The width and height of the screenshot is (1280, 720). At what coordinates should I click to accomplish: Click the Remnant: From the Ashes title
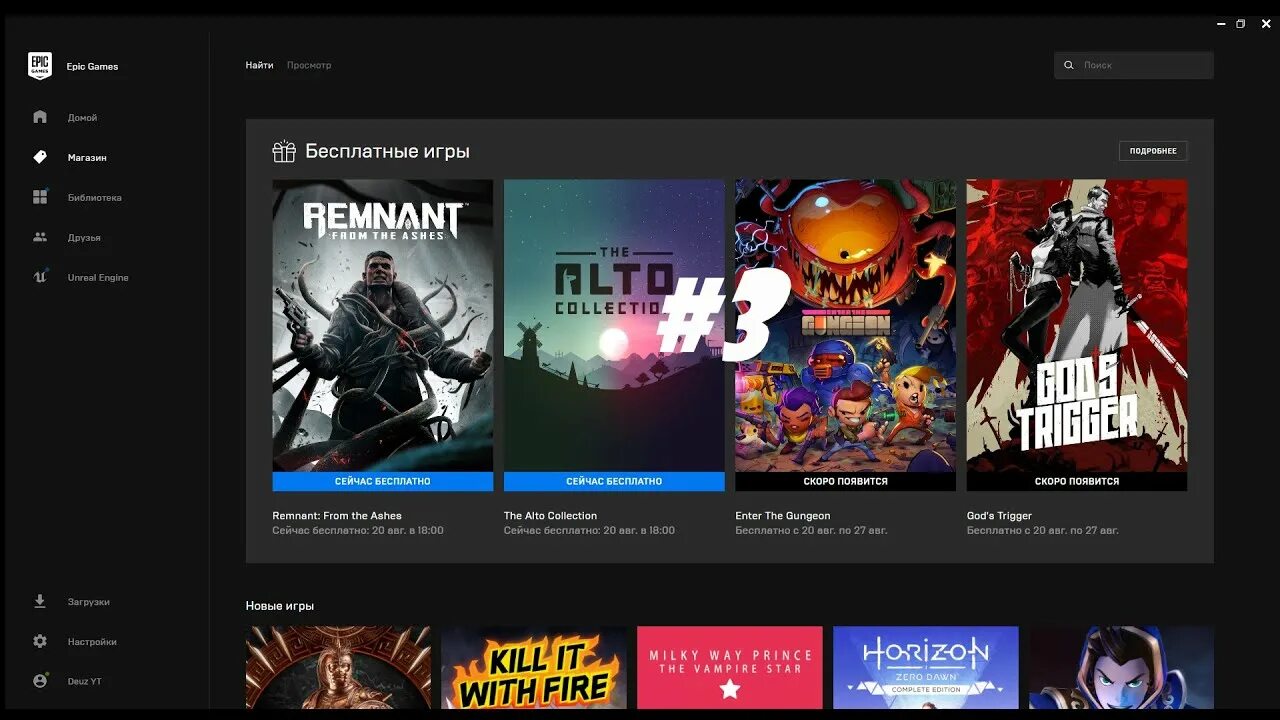(x=337, y=516)
